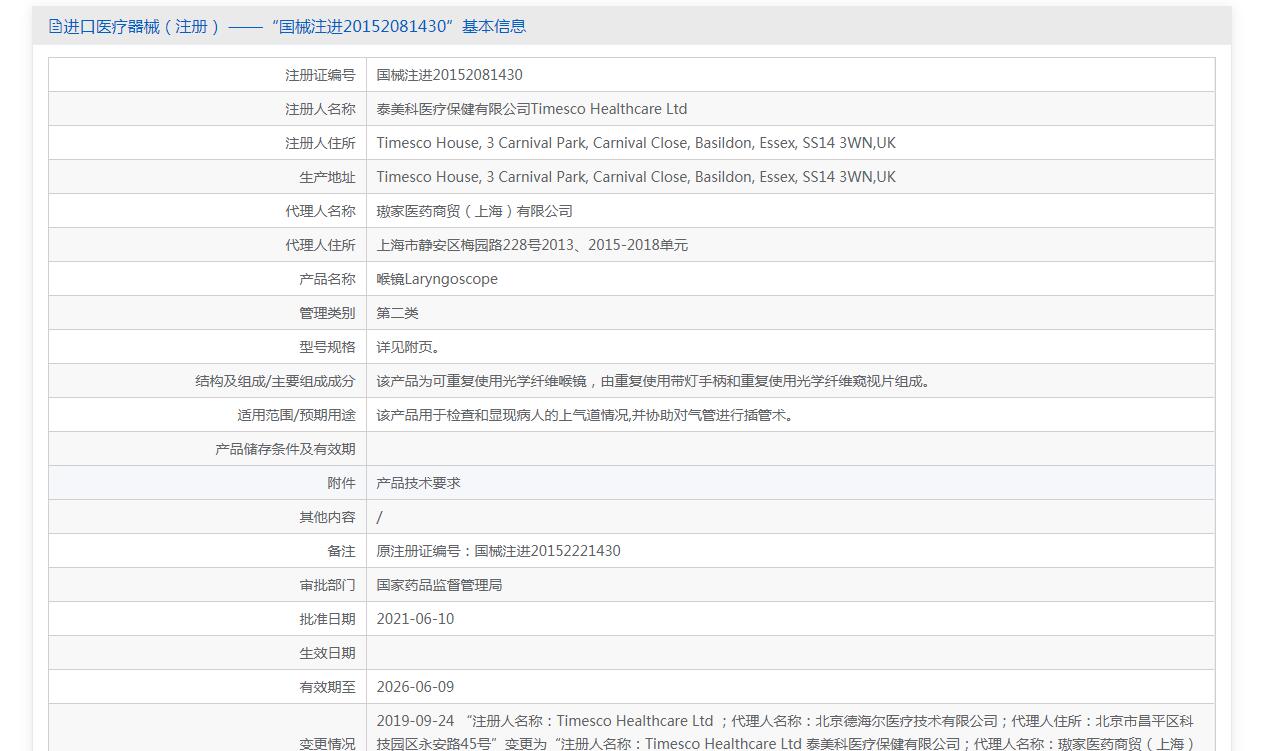This screenshot has height=751, width=1281.
Task: Select the agent name ending 商贸（上海）有限公司
Action: click(x=475, y=211)
